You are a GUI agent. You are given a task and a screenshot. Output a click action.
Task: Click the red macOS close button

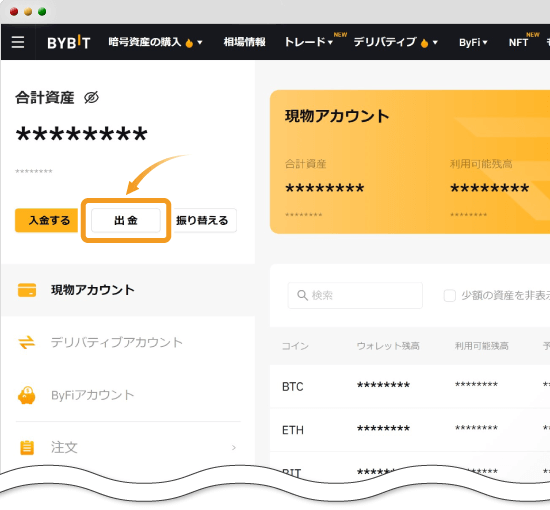pos(14,12)
